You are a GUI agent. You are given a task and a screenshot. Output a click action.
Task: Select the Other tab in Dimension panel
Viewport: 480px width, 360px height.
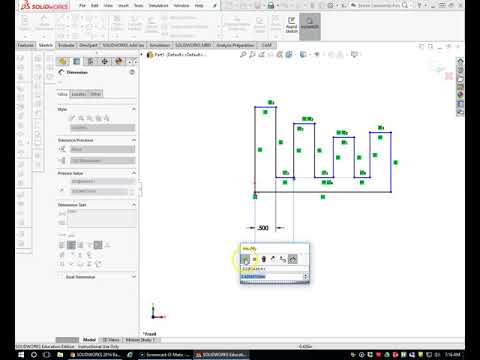(96, 94)
